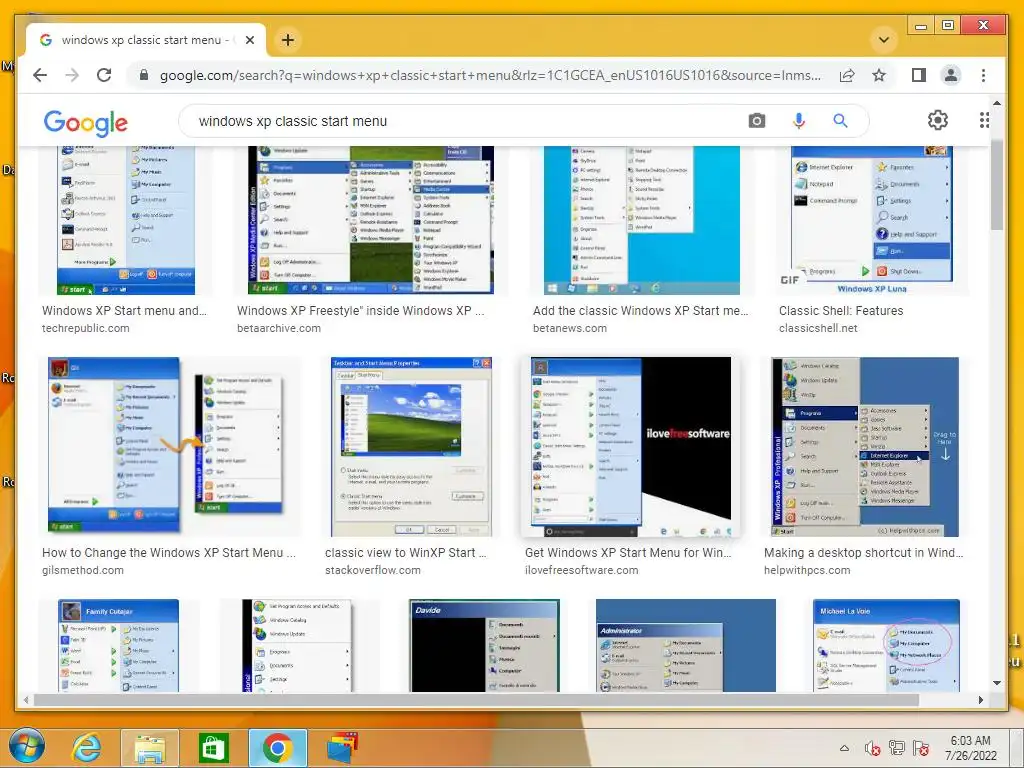Click the blue magnifier search button
The image size is (1024, 768).
point(840,121)
